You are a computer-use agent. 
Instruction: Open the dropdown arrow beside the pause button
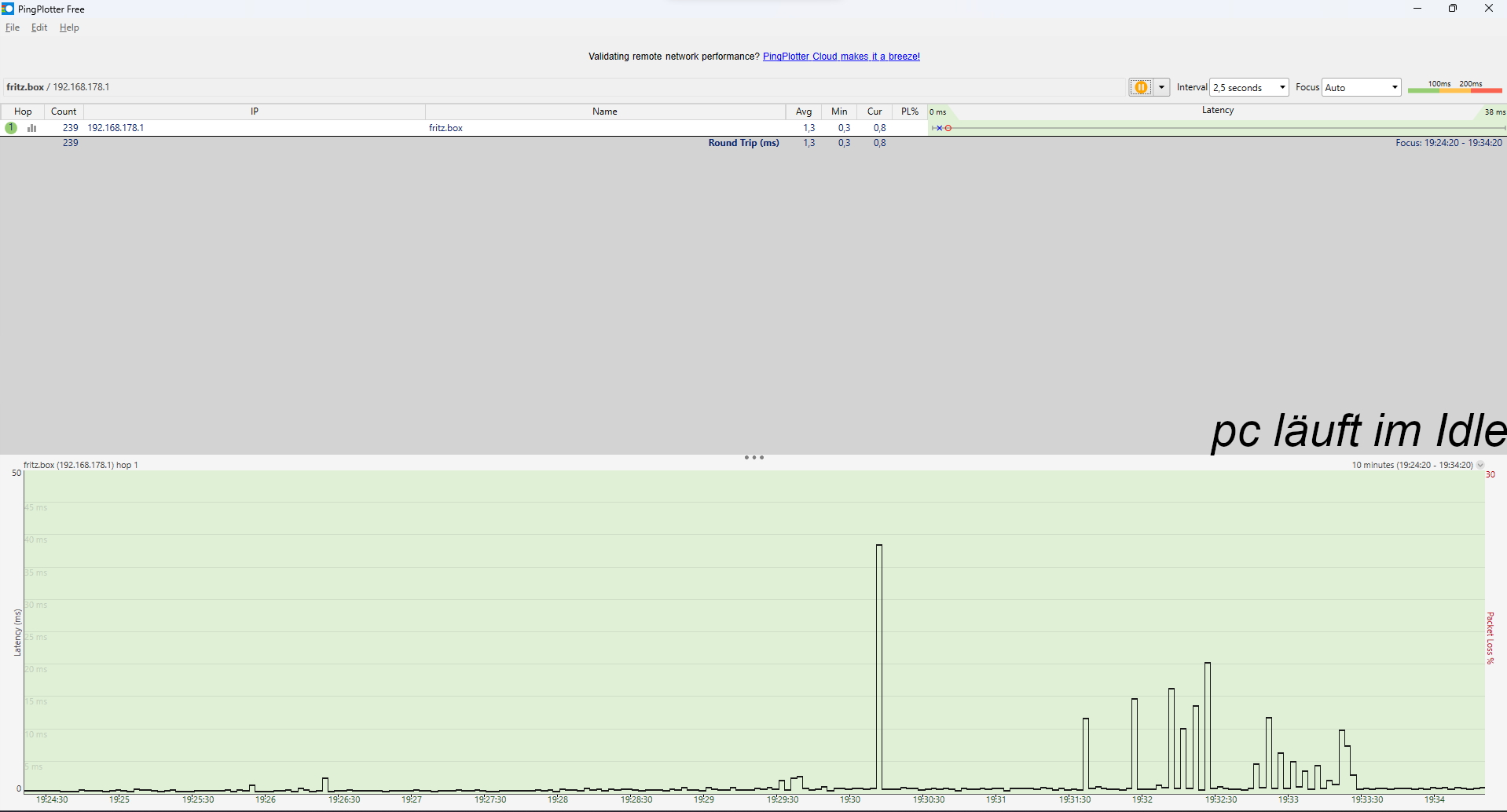click(1161, 87)
